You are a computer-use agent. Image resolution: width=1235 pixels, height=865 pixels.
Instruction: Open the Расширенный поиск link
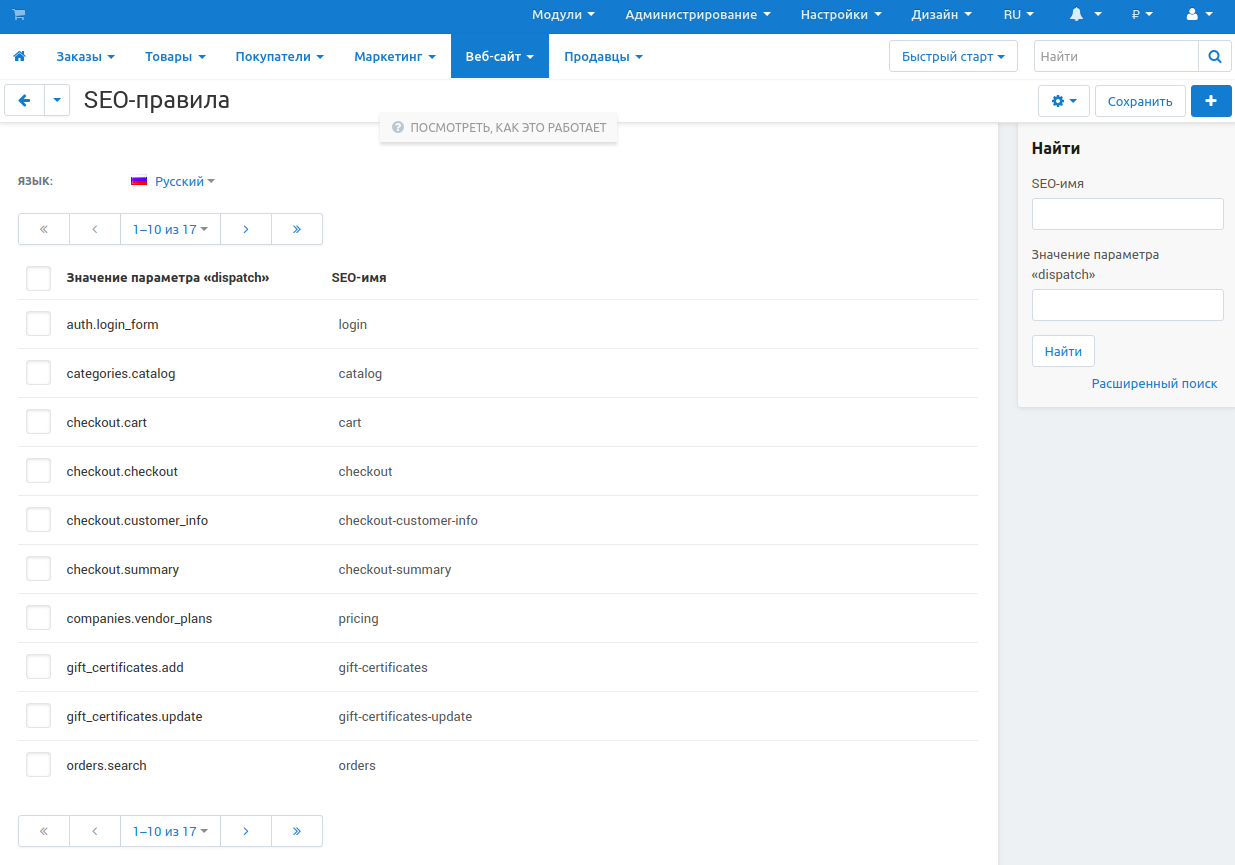pos(1154,384)
